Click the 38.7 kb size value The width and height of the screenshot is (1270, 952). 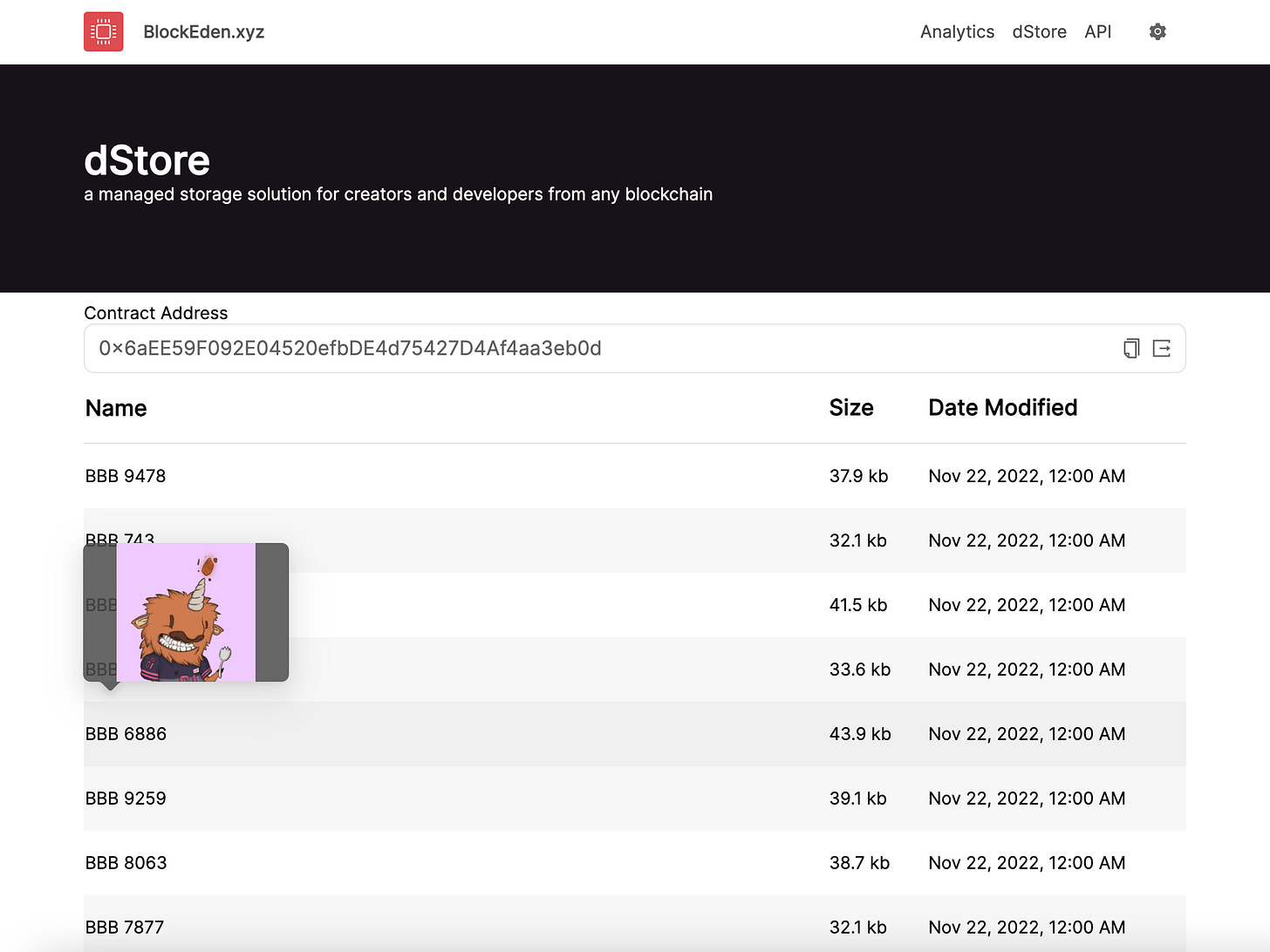coord(859,863)
